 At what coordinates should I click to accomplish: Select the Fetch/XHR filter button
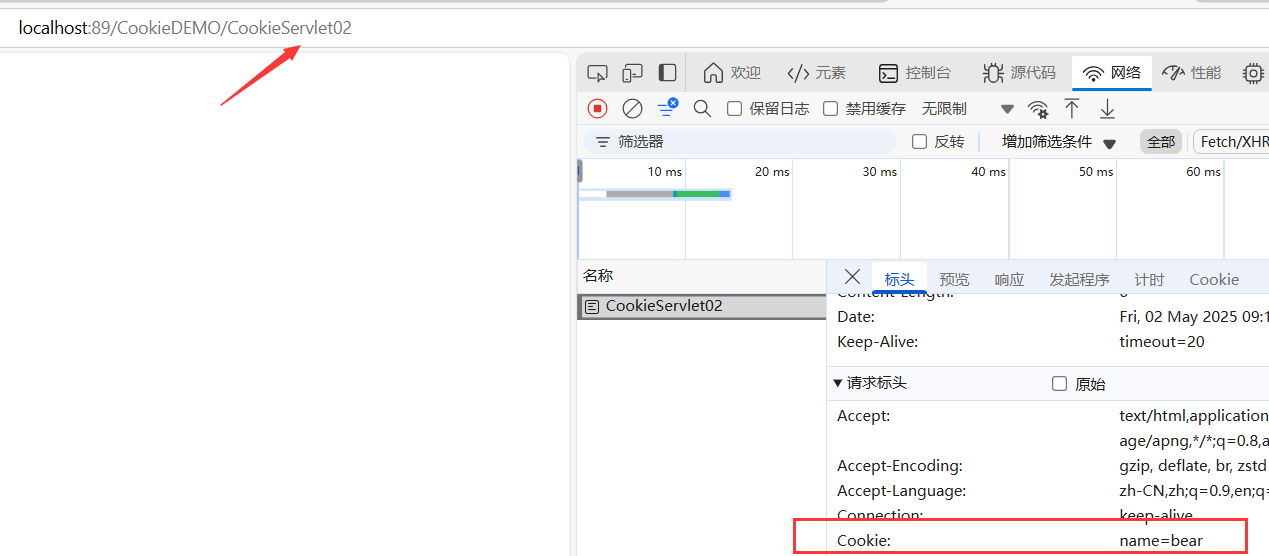click(x=1234, y=142)
